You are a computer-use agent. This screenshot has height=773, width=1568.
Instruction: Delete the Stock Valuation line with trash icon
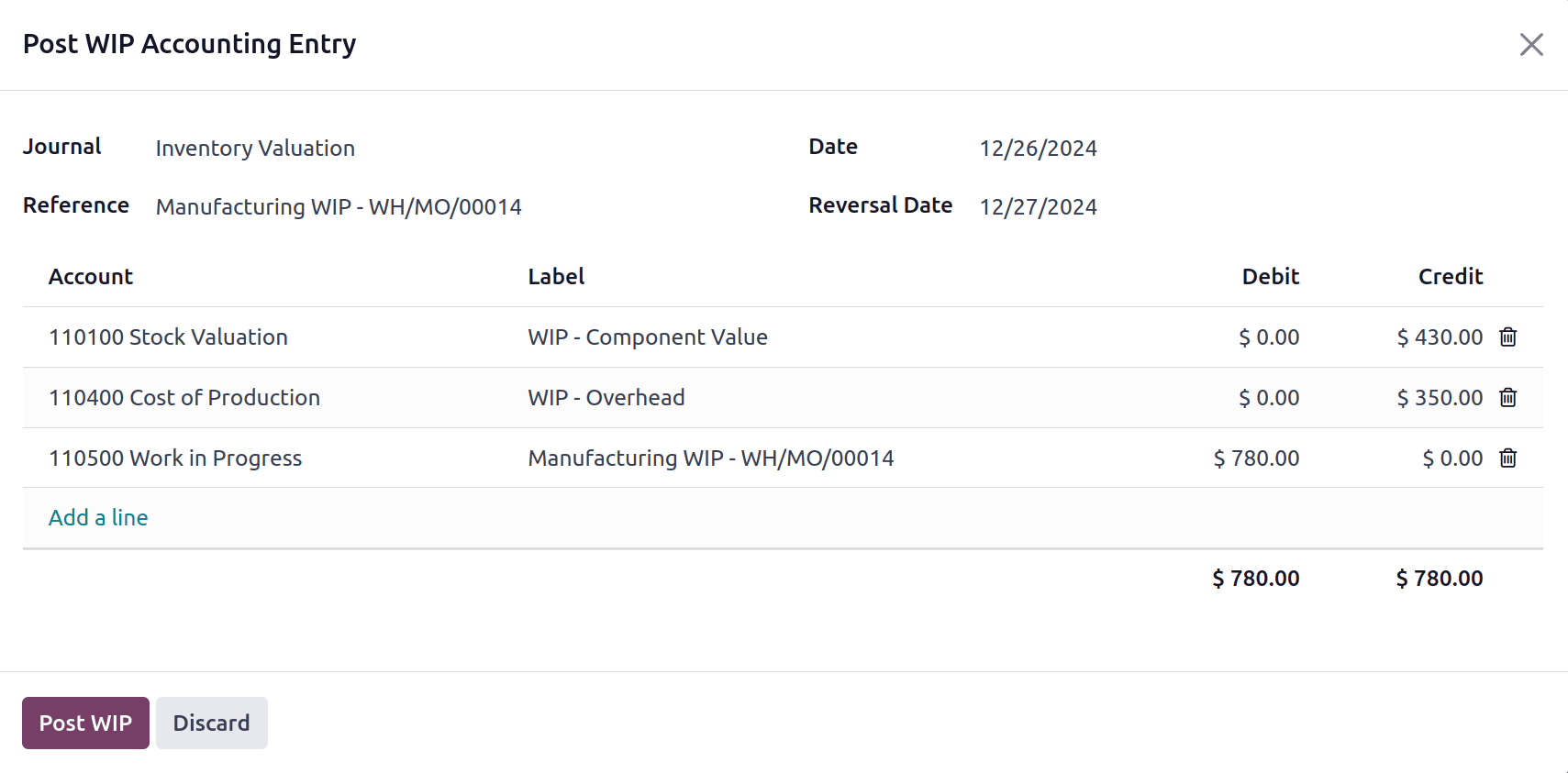click(1507, 337)
